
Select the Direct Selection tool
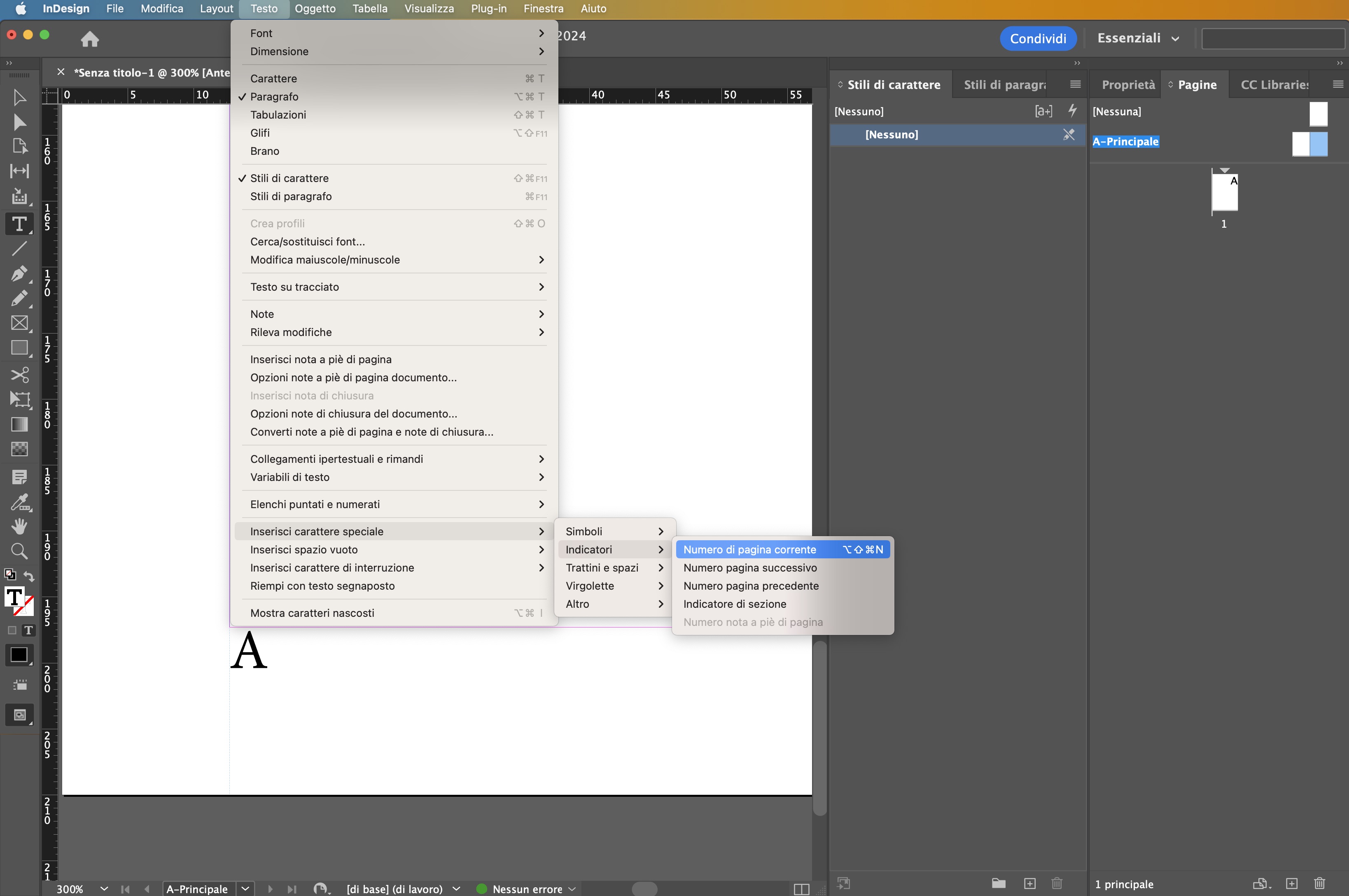click(19, 122)
